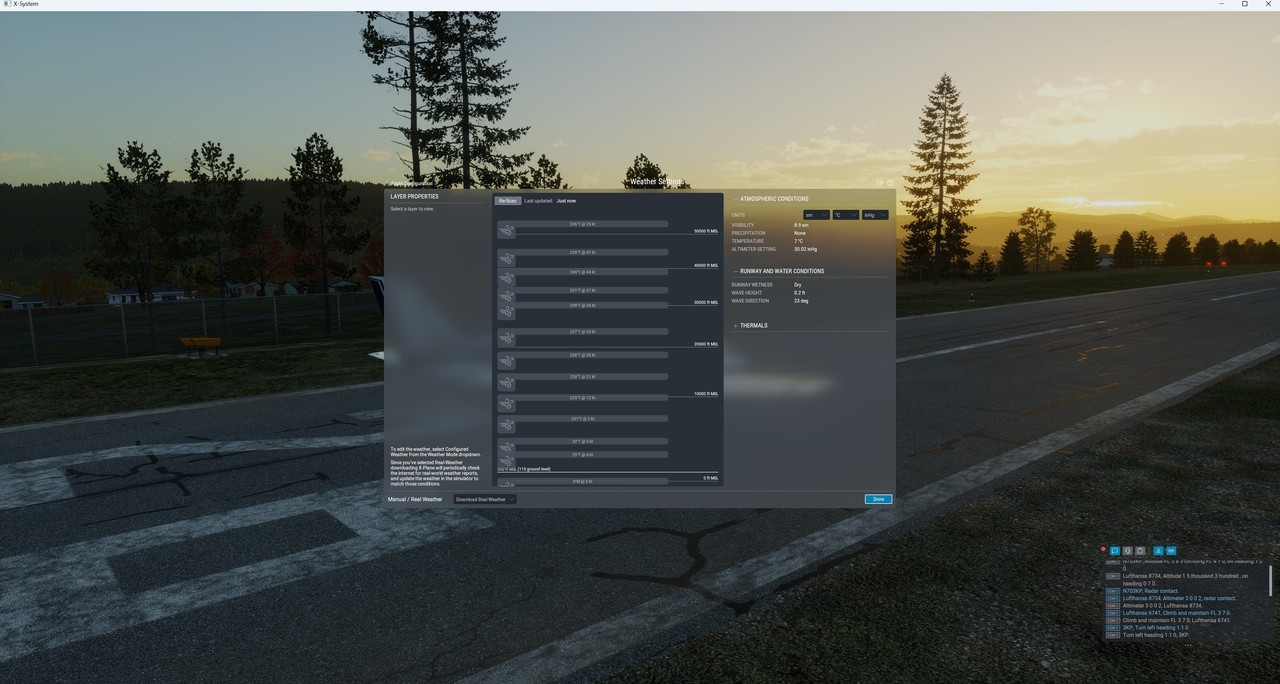This screenshot has width=1280, height=684.
Task: Click the wave height value '0.2 ft'
Action: click(800, 293)
